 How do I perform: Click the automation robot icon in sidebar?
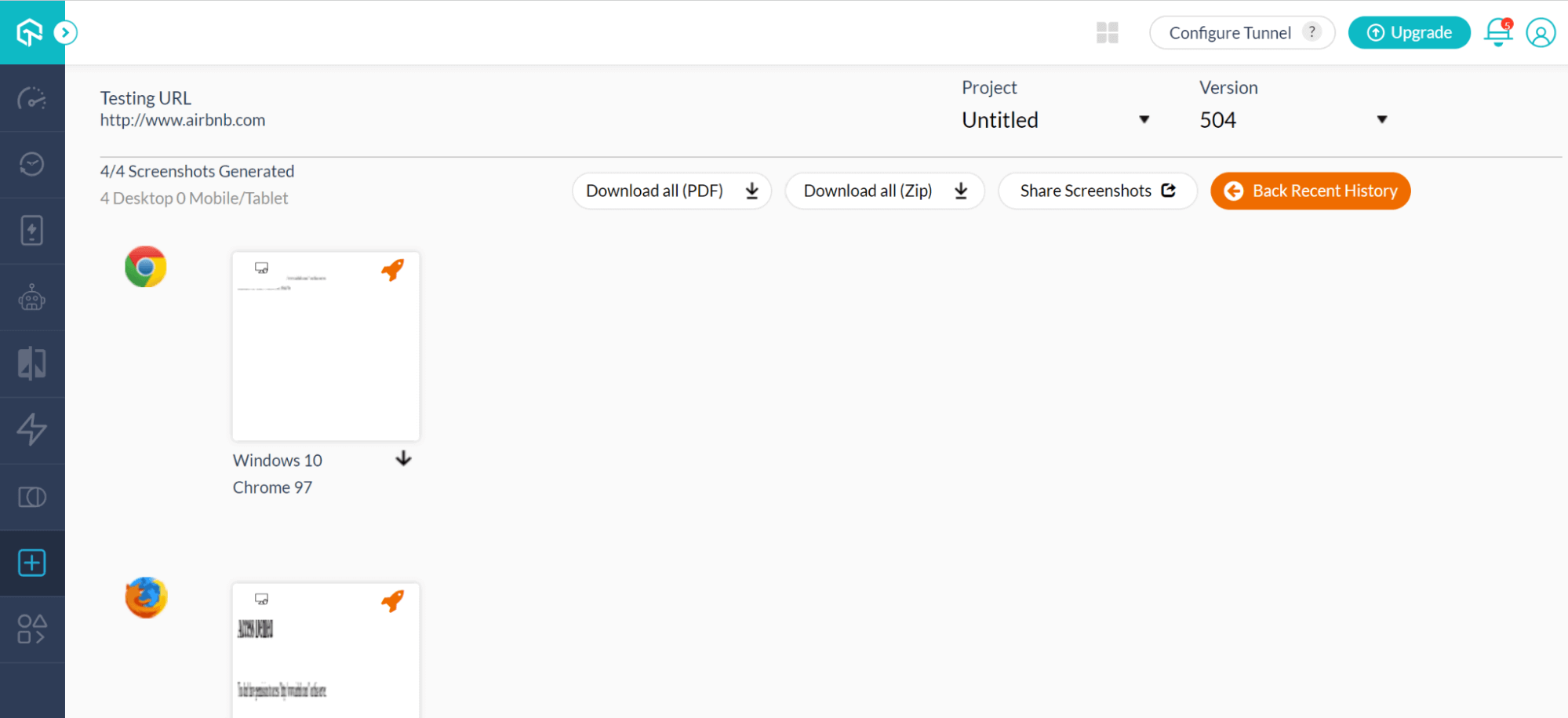click(x=31, y=297)
